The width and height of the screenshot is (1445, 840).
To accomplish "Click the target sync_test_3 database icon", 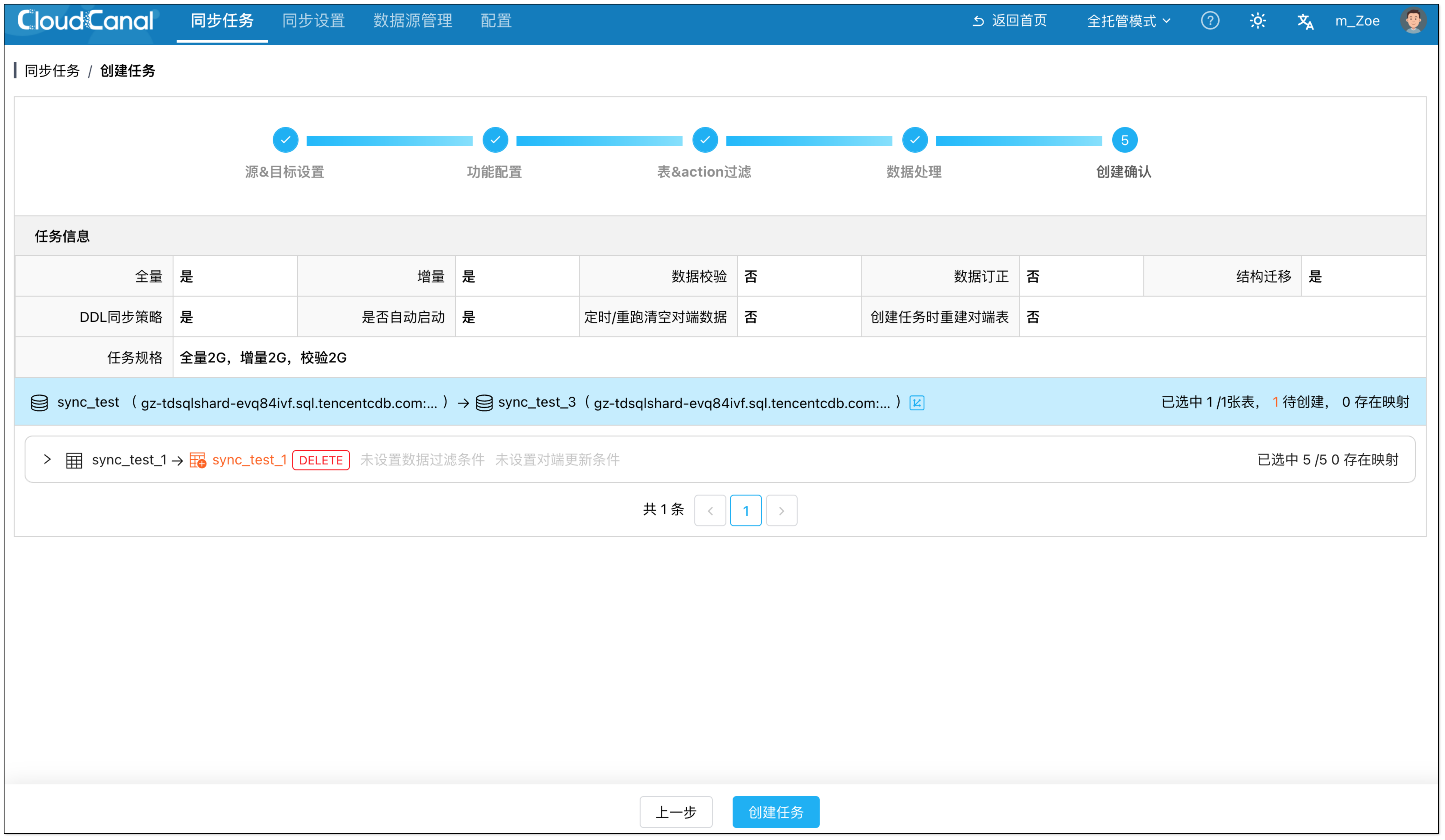I will coord(484,403).
